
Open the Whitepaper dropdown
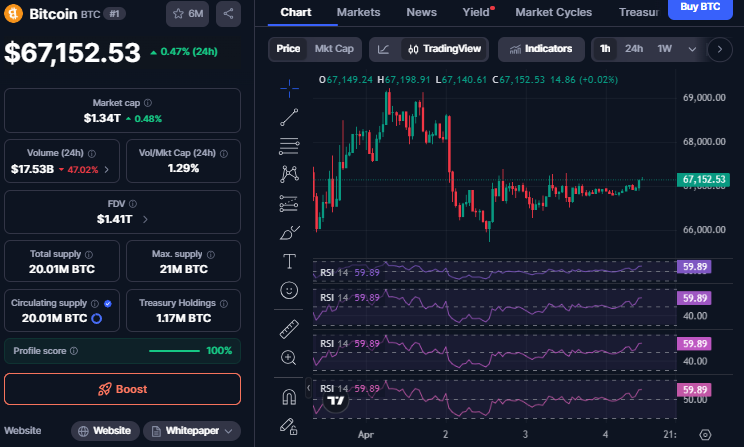pos(192,431)
